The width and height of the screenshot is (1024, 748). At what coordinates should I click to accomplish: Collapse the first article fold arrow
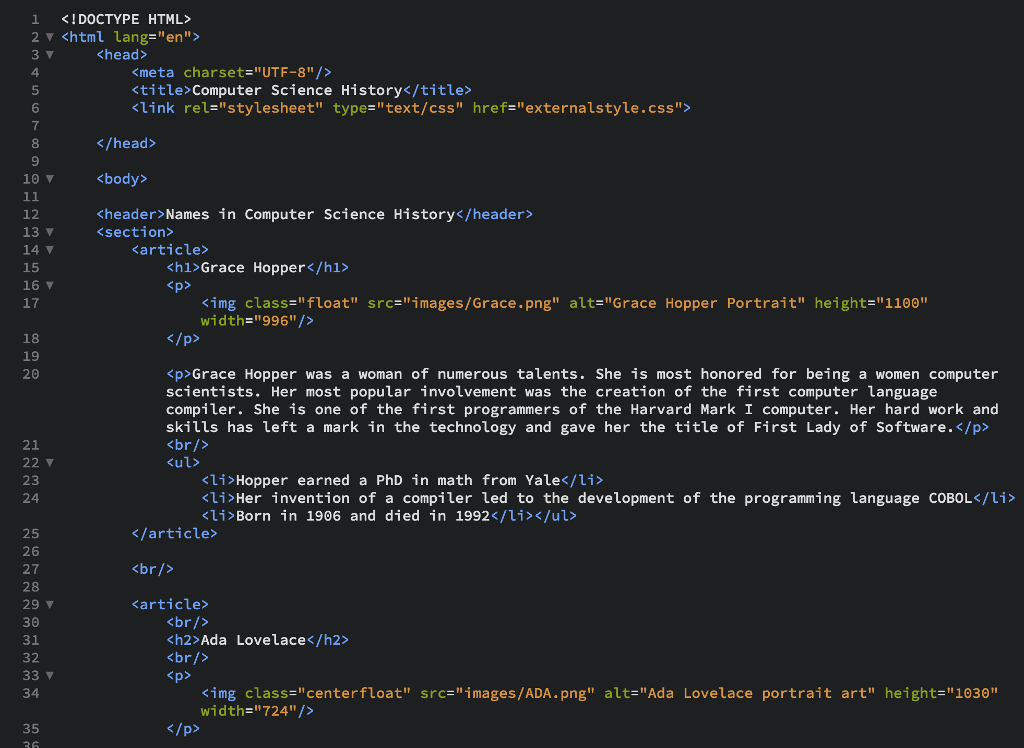[x=48, y=249]
